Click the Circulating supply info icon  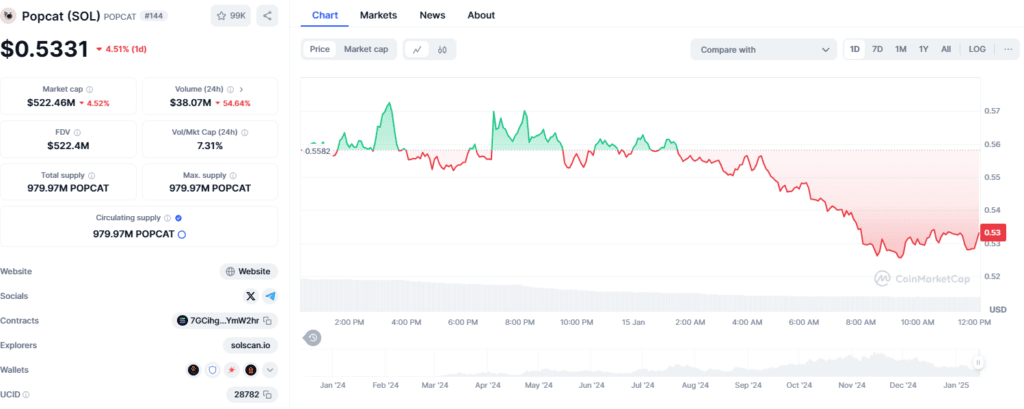pos(167,218)
